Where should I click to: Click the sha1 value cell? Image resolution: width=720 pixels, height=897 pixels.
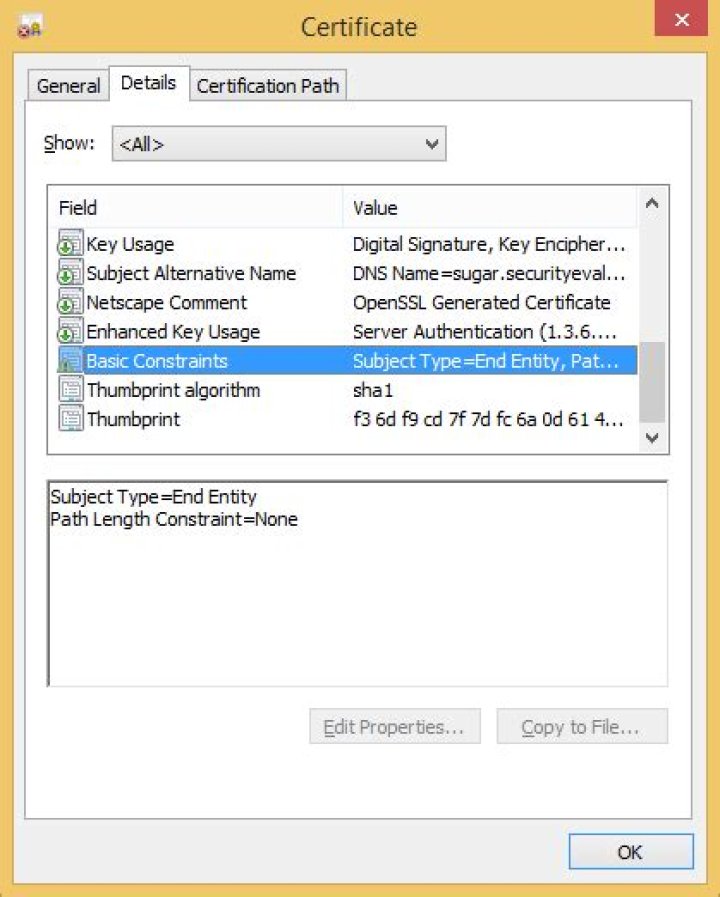pos(373,390)
